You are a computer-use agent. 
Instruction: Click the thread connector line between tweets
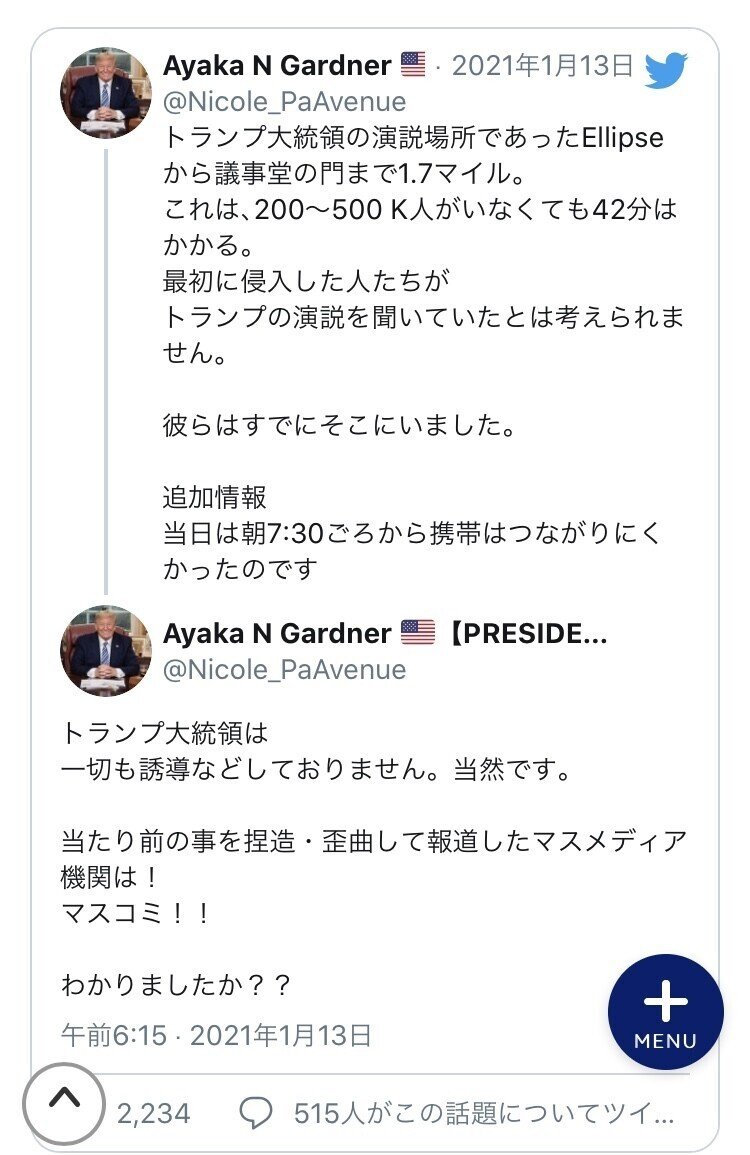pyautogui.click(x=106, y=372)
